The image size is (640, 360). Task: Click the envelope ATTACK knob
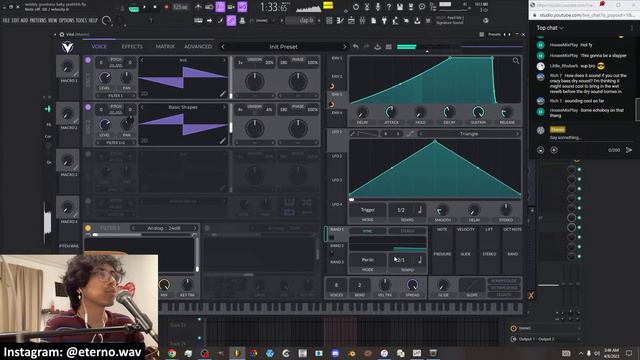click(x=391, y=111)
